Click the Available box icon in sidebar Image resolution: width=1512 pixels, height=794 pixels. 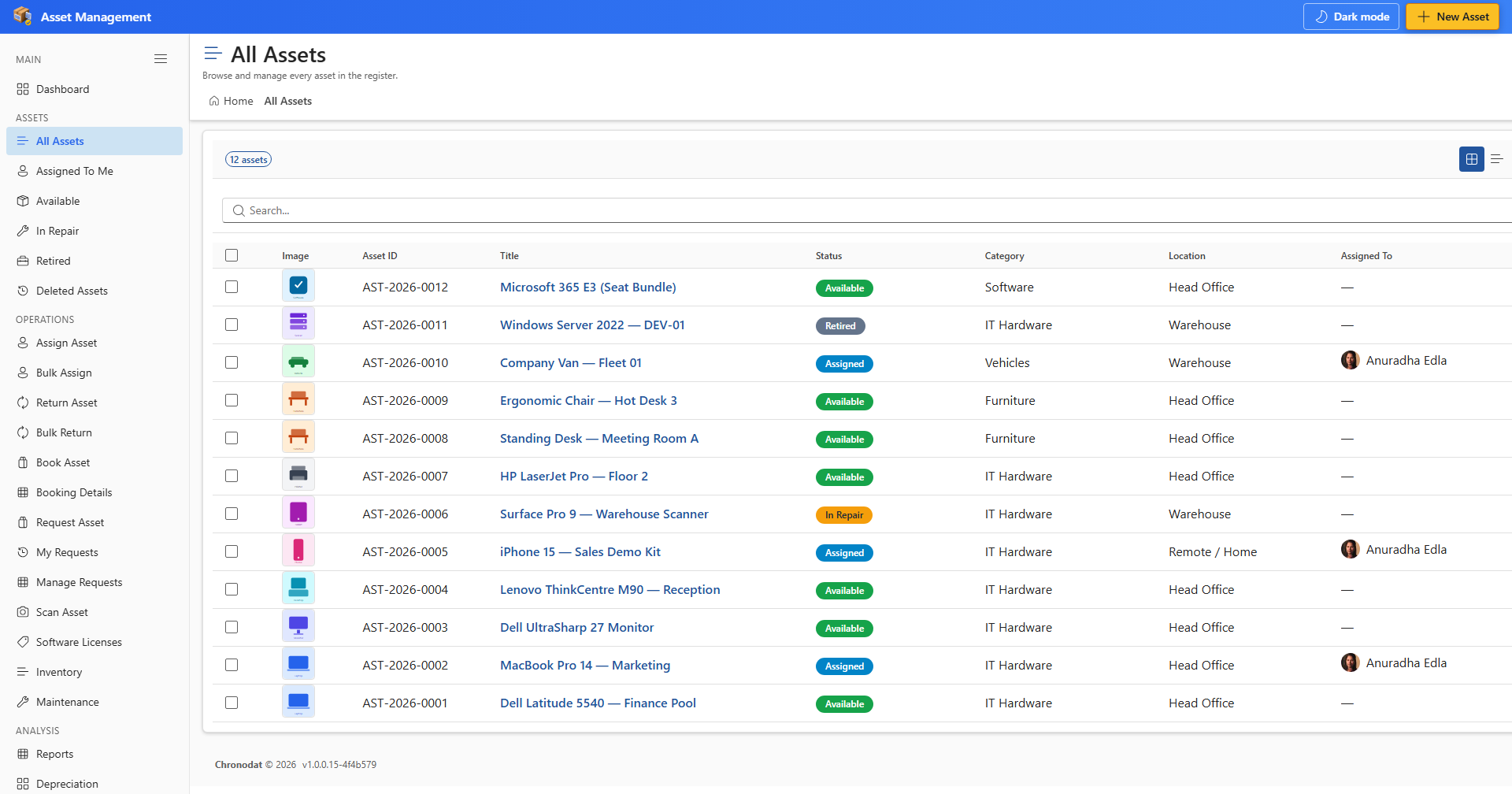pyautogui.click(x=23, y=201)
